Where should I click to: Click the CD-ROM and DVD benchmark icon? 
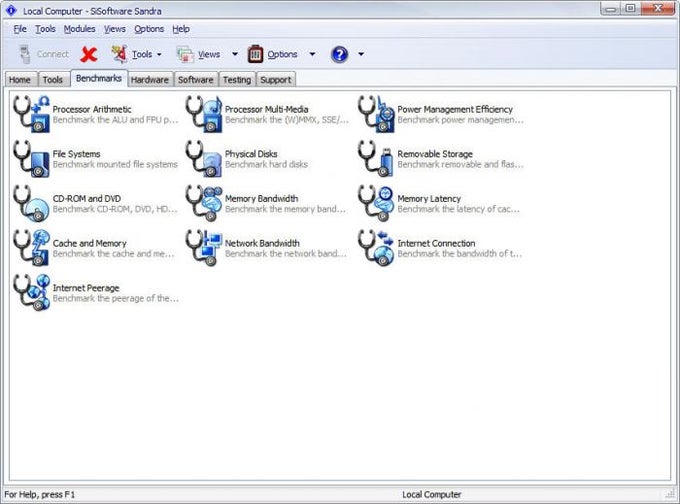(31, 203)
